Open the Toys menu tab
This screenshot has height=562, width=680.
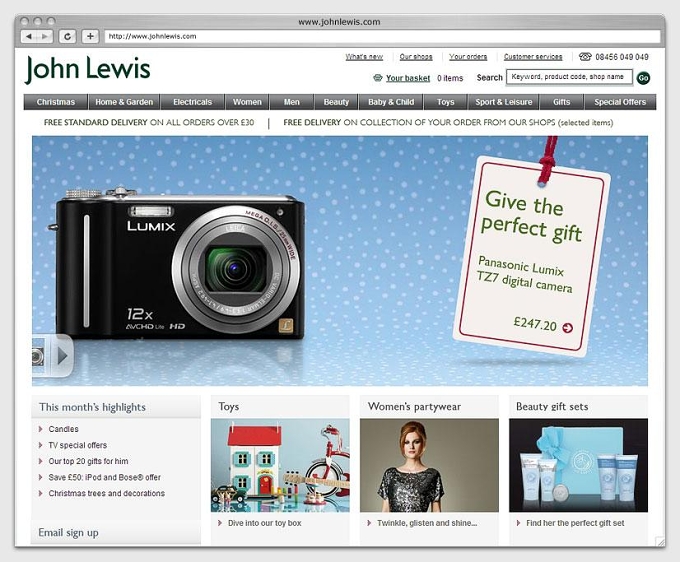pos(445,102)
